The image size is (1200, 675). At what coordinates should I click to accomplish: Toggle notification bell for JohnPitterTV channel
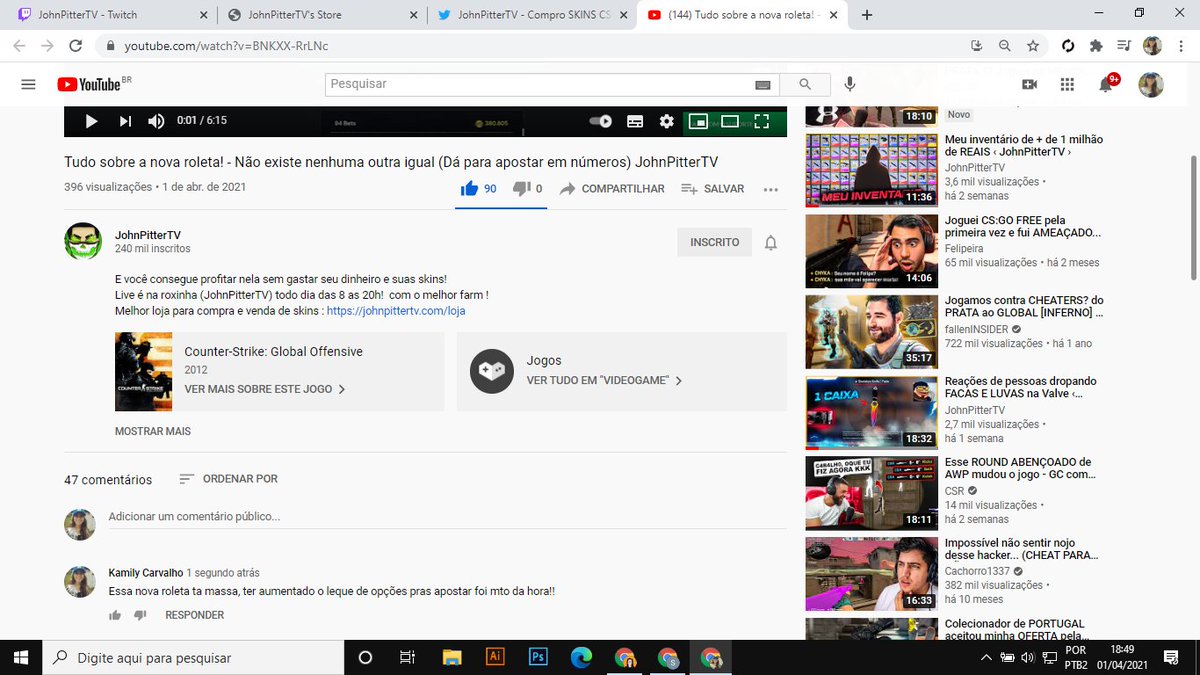pos(771,242)
